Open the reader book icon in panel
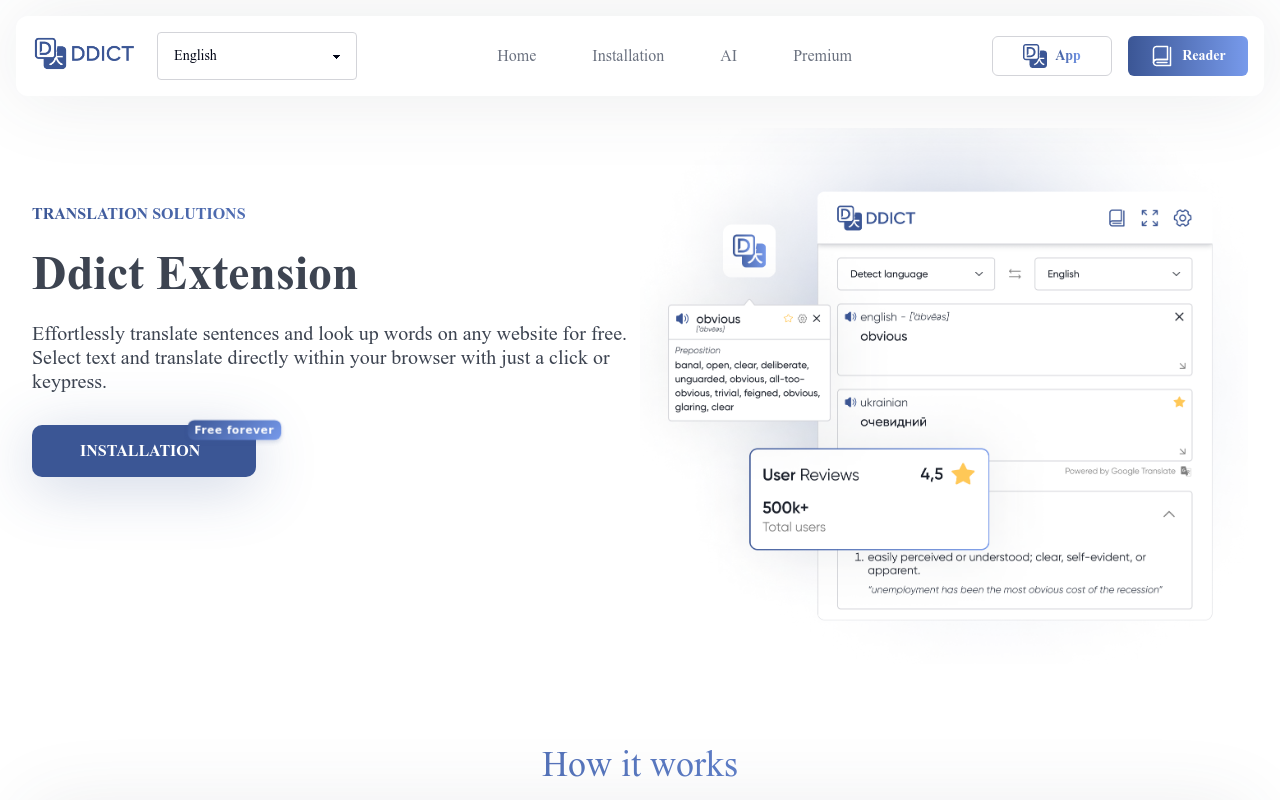 click(1117, 218)
